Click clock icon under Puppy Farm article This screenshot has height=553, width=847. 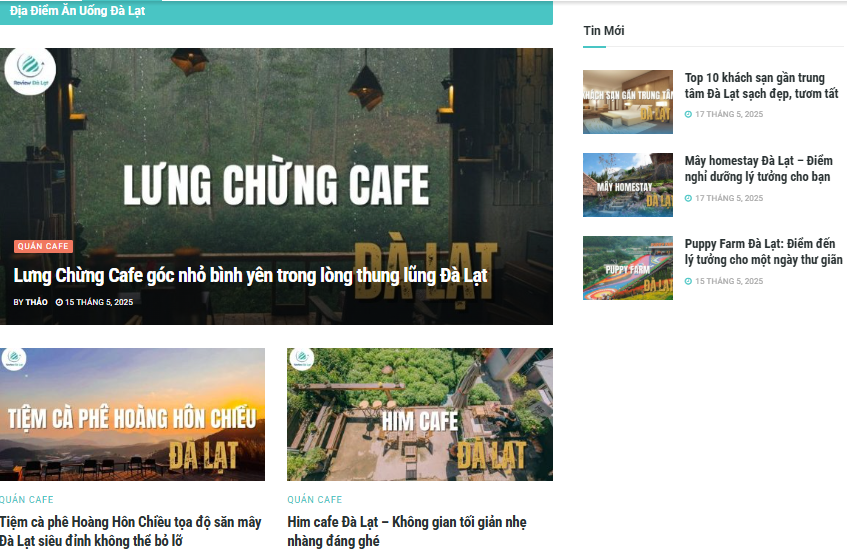pos(688,281)
